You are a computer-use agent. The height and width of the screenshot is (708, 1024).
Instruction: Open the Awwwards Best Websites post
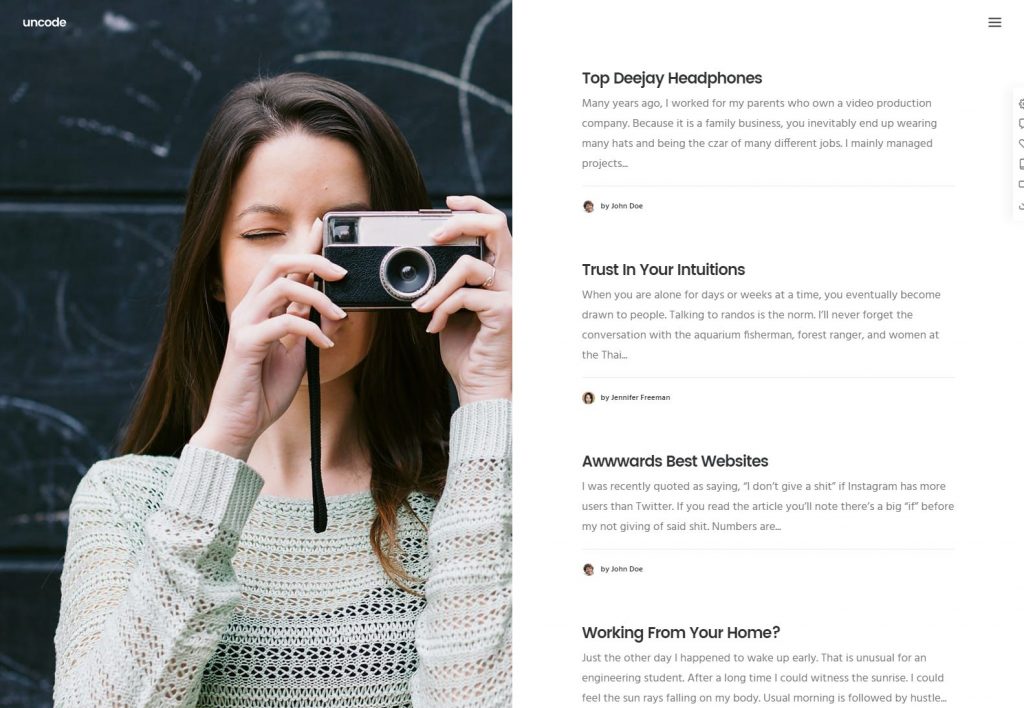675,461
